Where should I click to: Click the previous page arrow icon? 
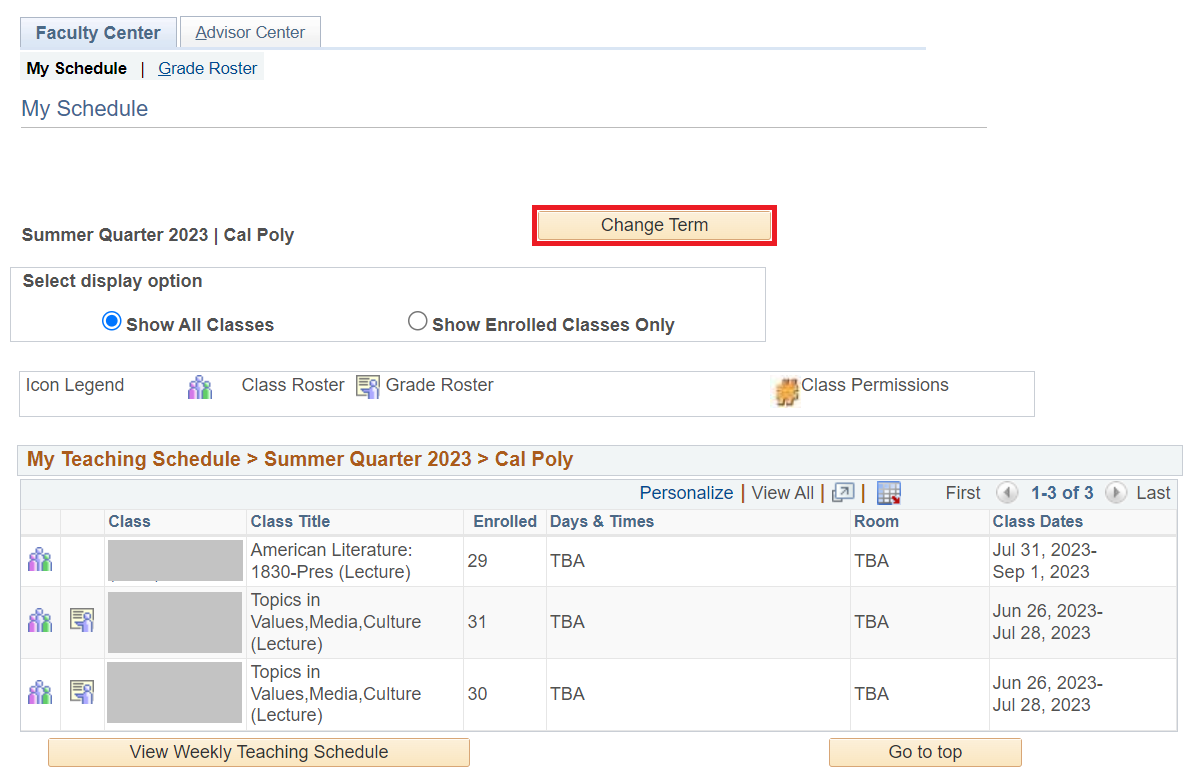(1007, 493)
